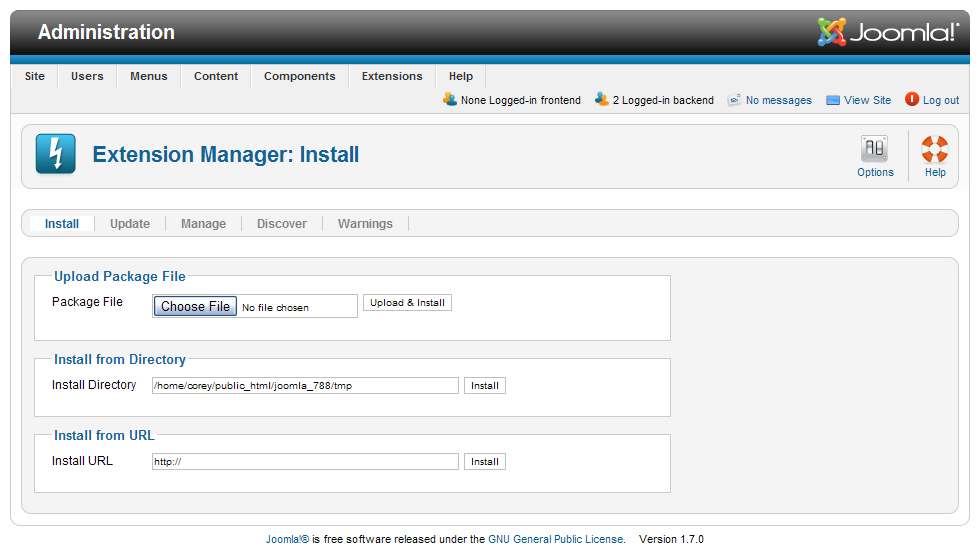
Task: Click the Joomla! logo
Action: point(888,32)
